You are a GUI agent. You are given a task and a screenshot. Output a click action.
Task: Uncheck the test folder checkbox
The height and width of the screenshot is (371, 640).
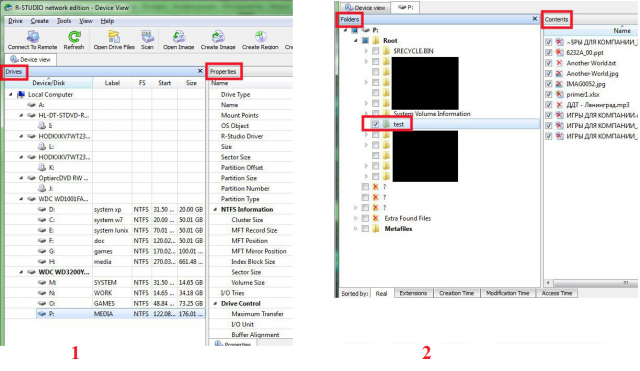point(376,124)
